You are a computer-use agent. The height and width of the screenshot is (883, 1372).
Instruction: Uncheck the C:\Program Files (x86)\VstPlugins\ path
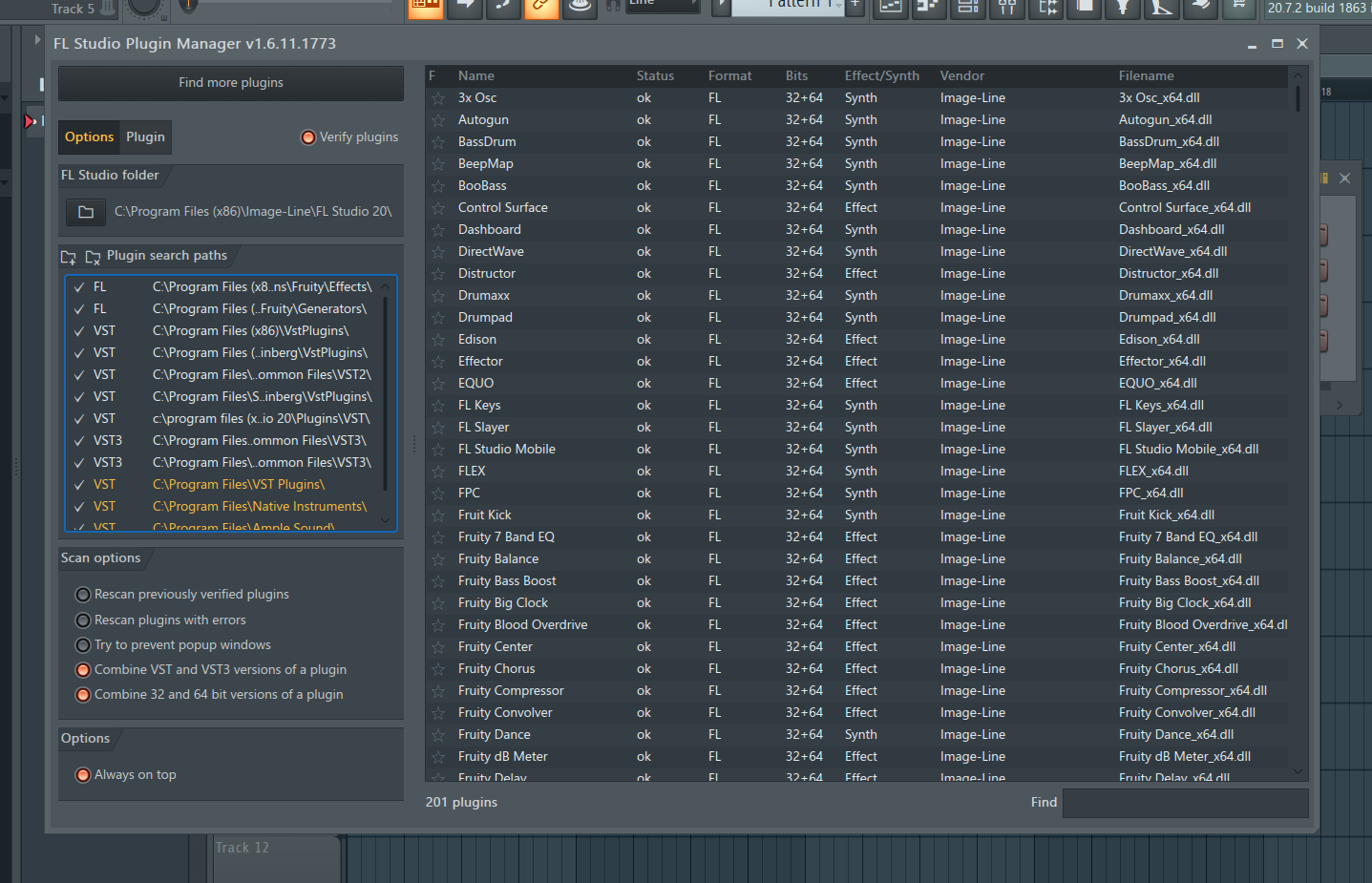79,331
